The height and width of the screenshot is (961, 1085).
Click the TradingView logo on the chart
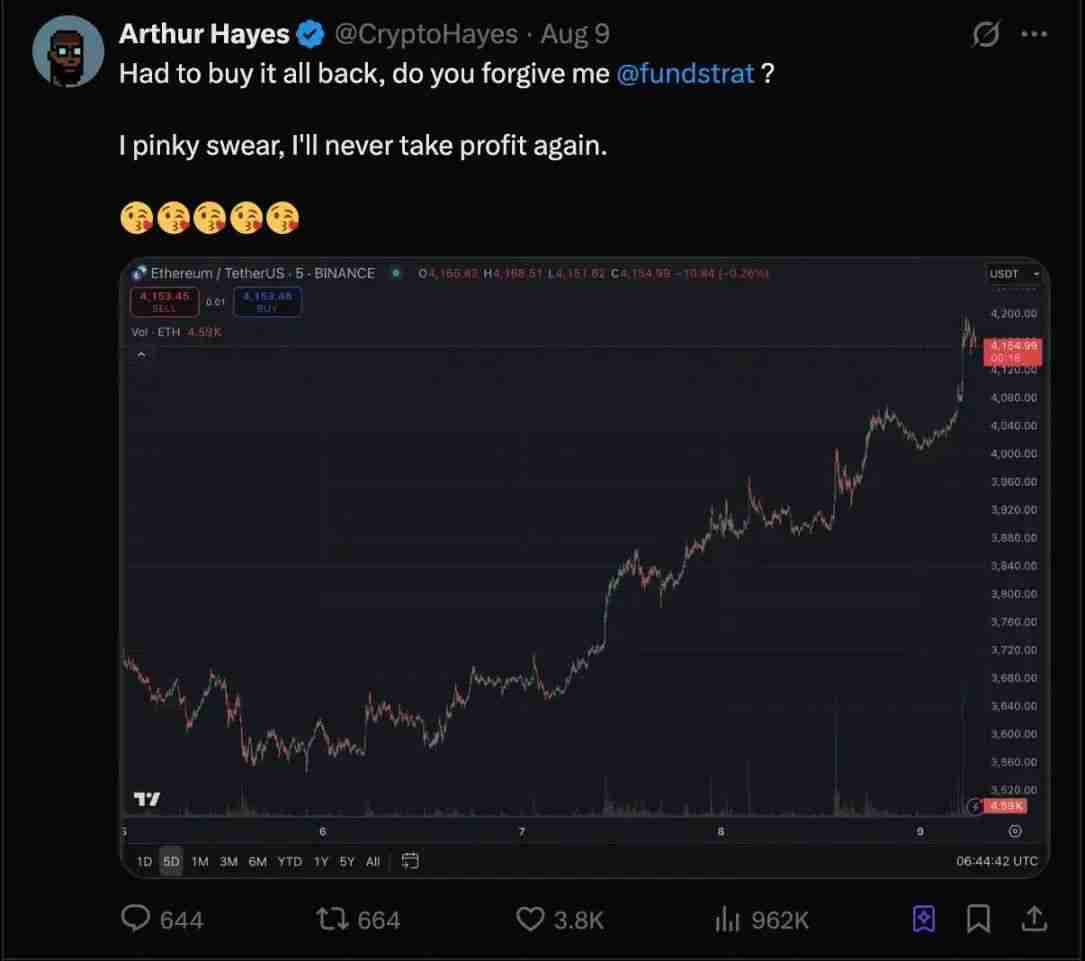(147, 799)
